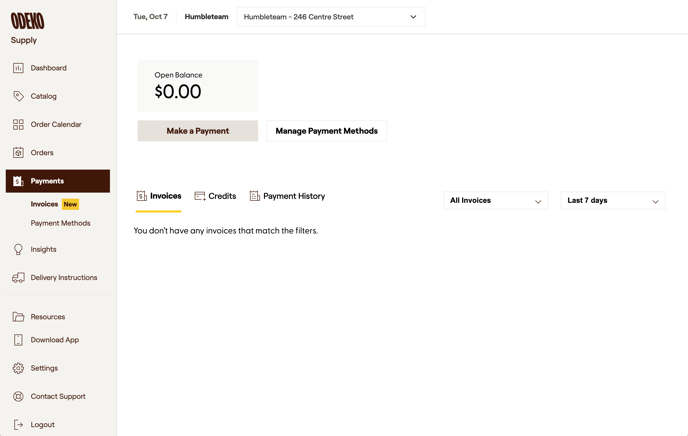Click the Insights lightbulb icon

click(x=18, y=249)
